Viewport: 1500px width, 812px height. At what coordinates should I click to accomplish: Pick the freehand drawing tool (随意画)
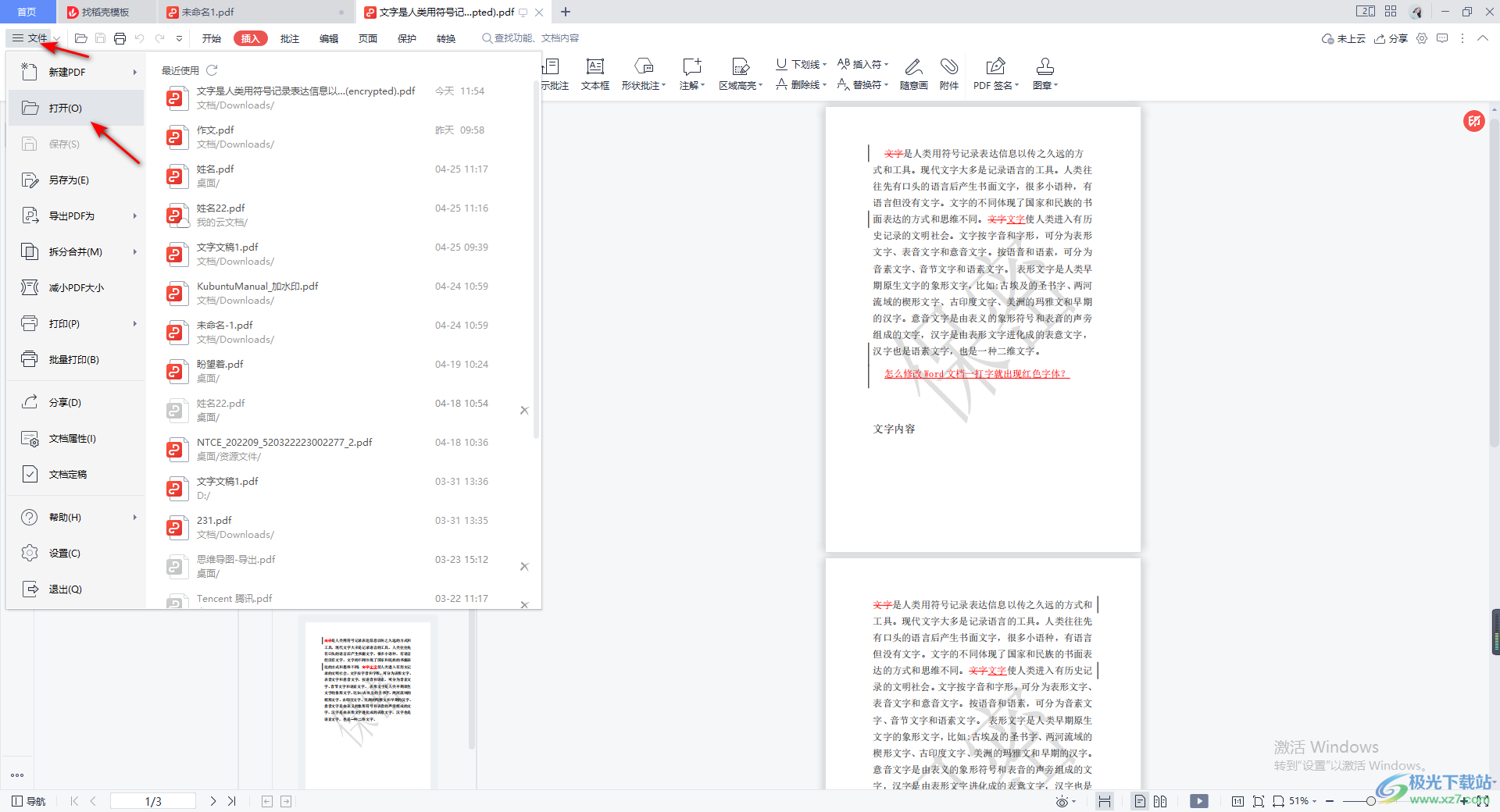tap(913, 74)
